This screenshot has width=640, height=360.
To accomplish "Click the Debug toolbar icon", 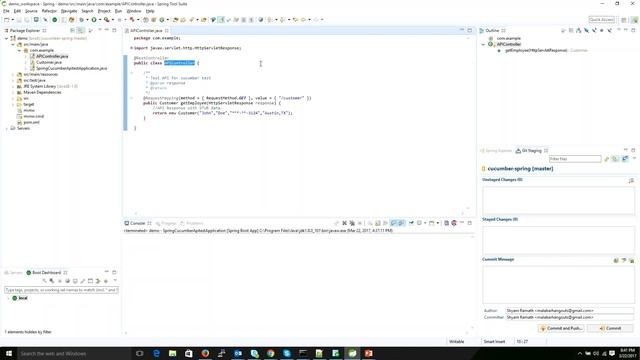I will 82,20.
